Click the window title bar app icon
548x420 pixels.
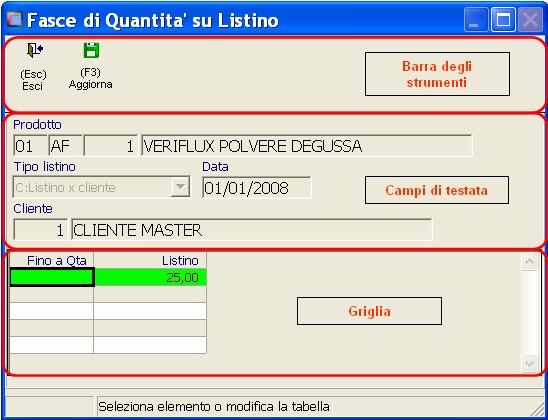pos(15,20)
